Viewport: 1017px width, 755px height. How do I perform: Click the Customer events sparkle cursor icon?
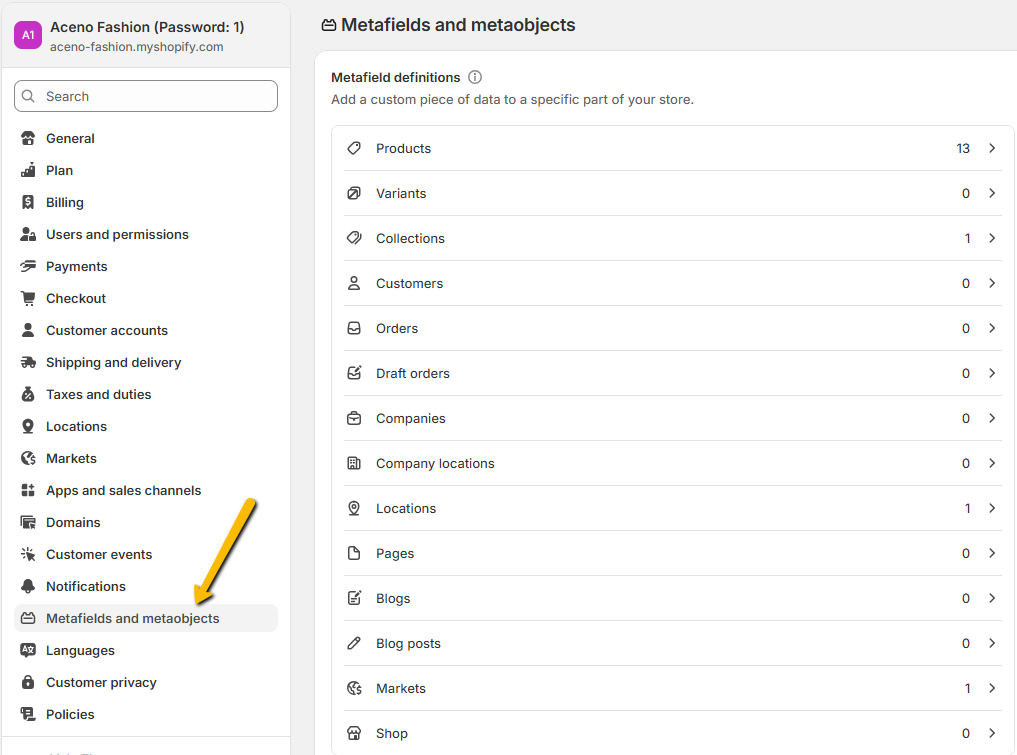coord(28,554)
